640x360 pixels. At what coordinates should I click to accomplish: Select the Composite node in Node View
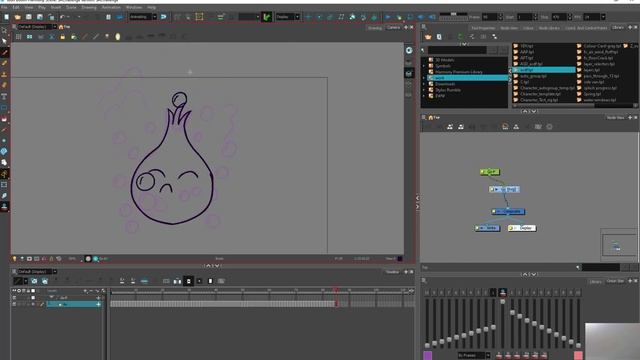[x=508, y=211]
